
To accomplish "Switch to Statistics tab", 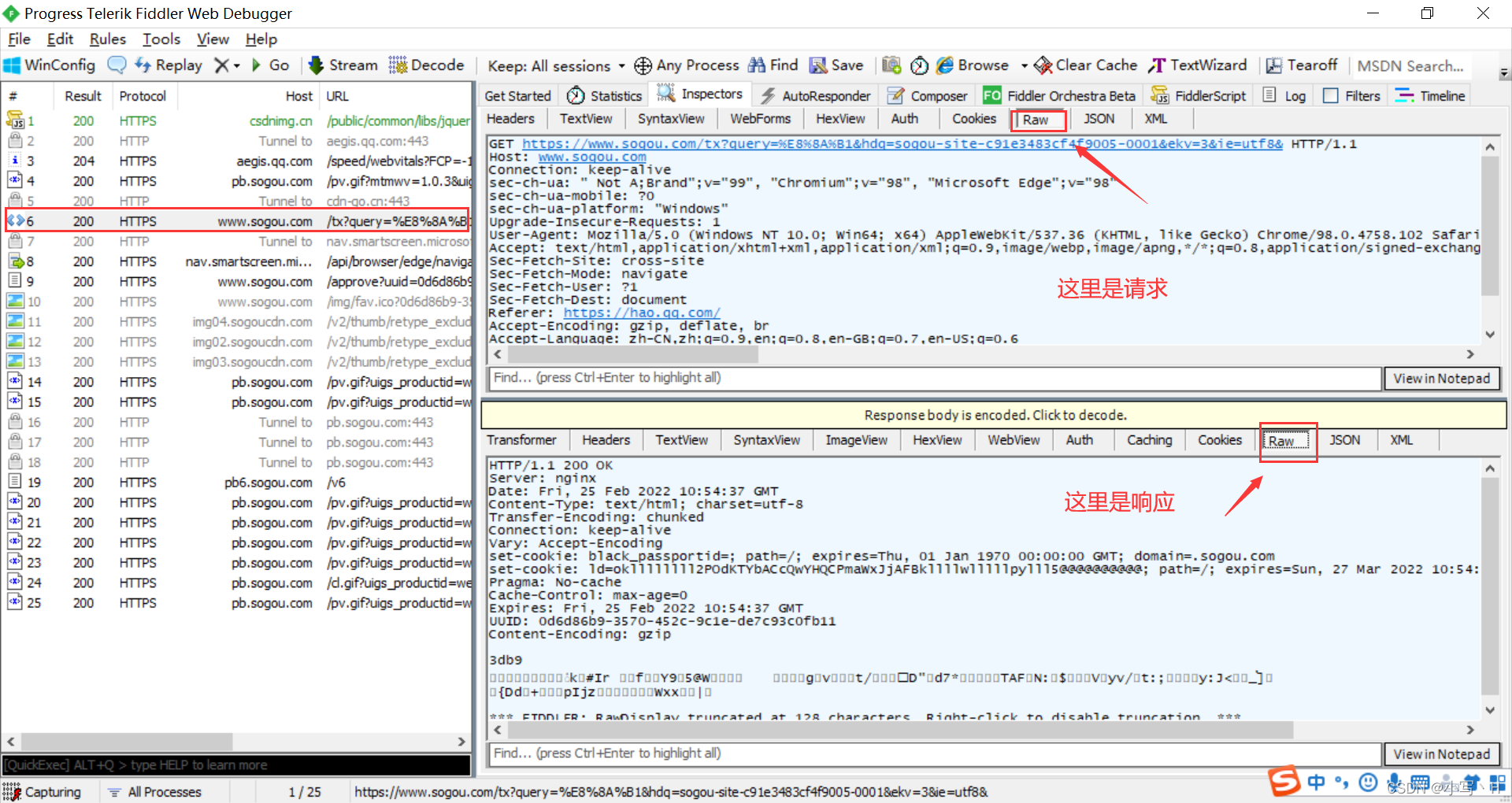I will [x=604, y=96].
